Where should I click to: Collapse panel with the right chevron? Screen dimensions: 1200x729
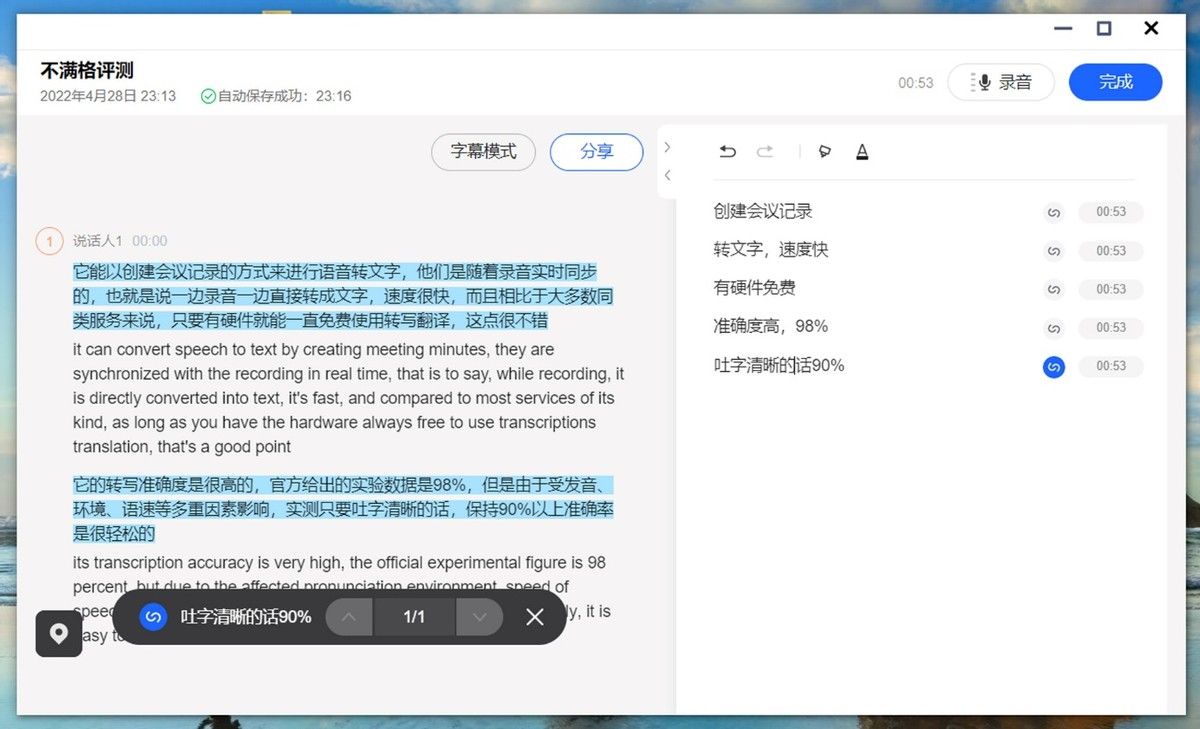point(667,147)
